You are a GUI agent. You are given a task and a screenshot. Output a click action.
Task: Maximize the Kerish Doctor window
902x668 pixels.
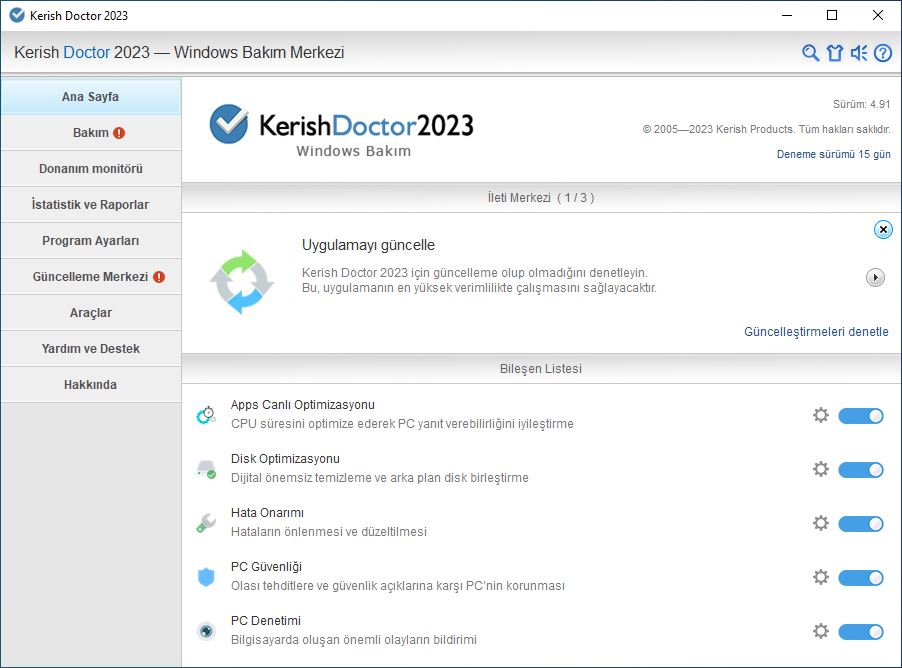tap(832, 15)
